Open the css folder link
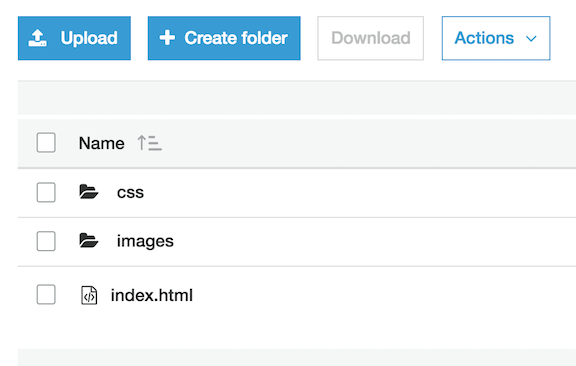The width and height of the screenshot is (576, 366). point(130,193)
